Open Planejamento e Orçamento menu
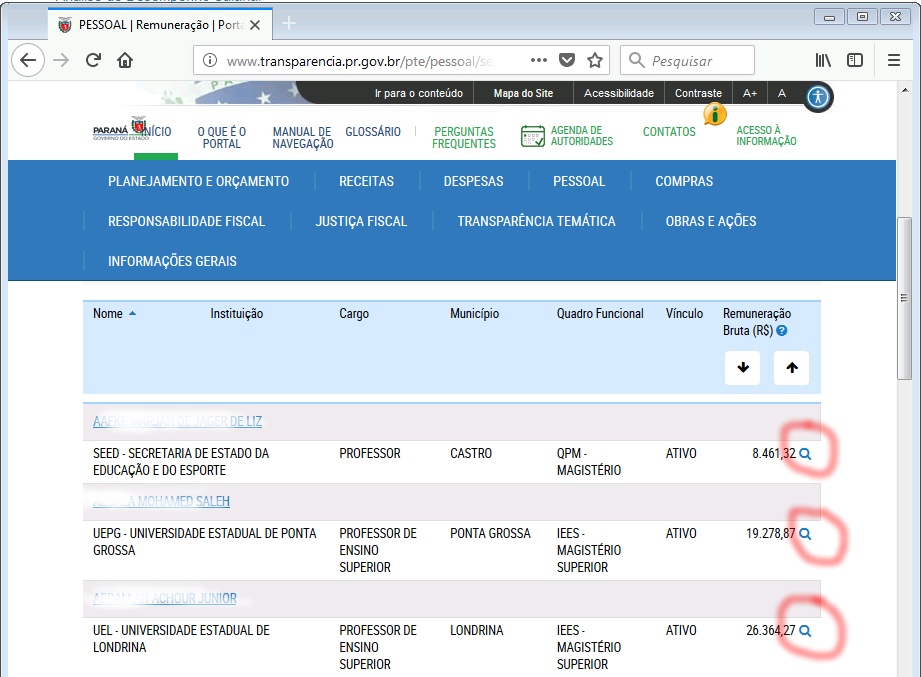The image size is (921, 677). click(198, 181)
